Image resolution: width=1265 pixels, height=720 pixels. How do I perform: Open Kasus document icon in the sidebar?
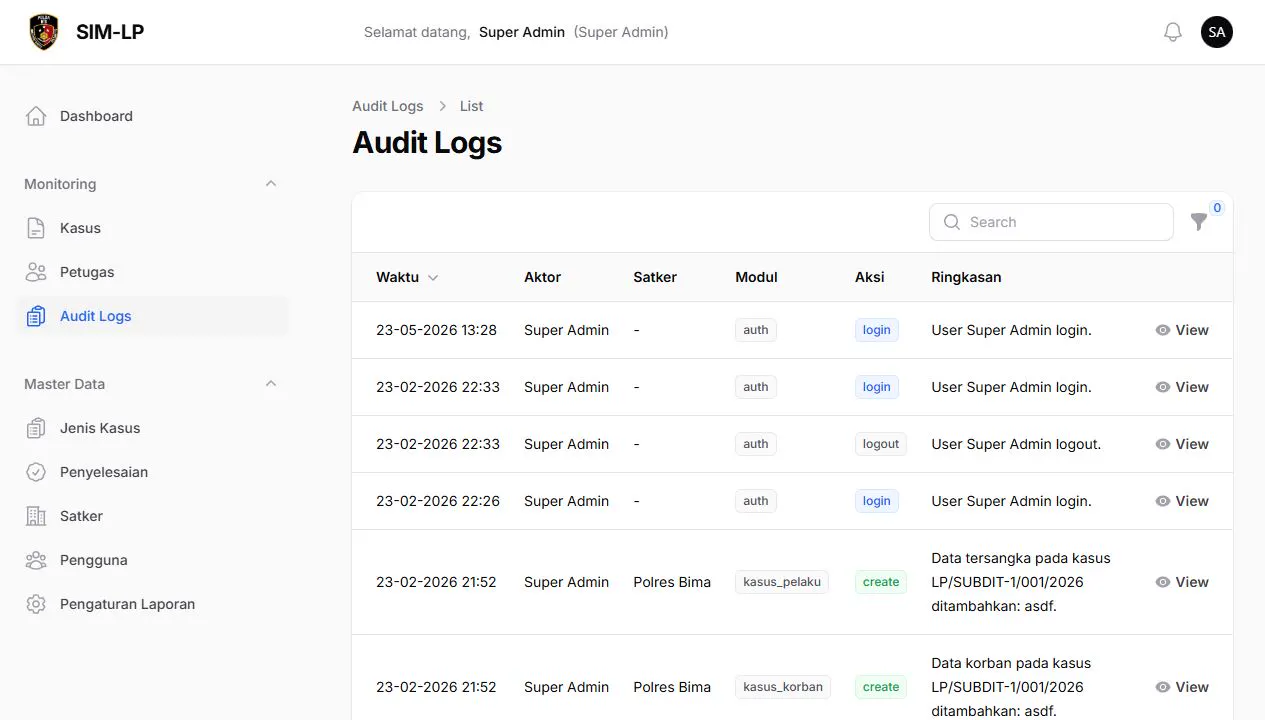(36, 228)
